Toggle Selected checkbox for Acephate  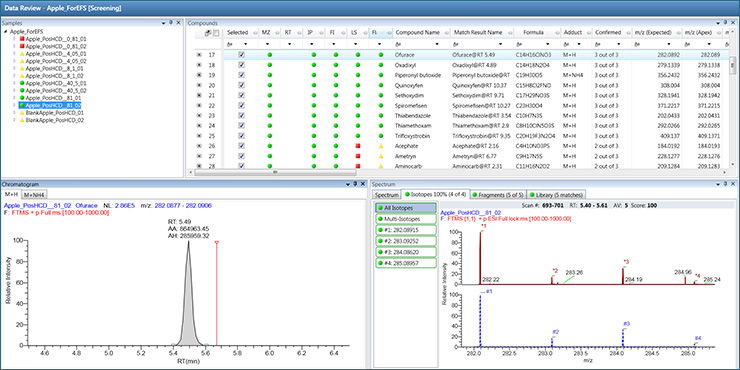[x=242, y=146]
